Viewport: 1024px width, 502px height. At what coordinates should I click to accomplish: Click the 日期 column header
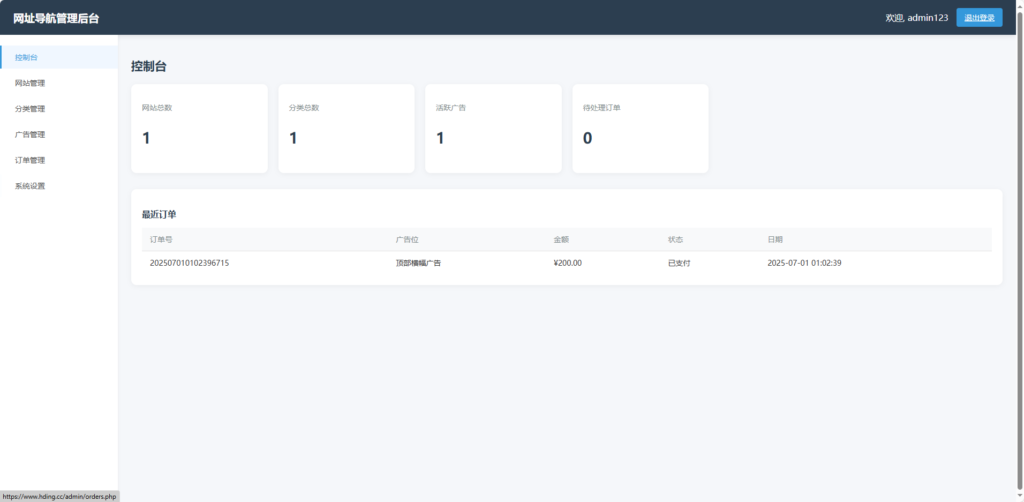click(x=775, y=240)
